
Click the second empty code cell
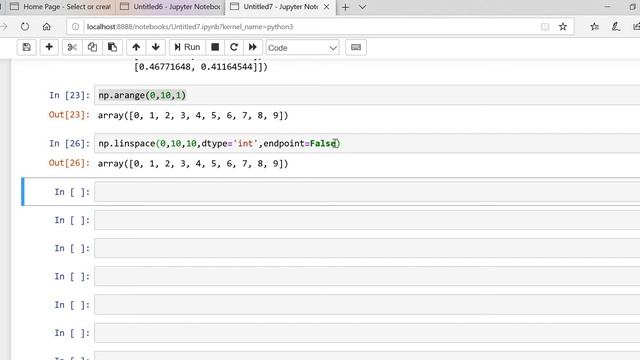point(367,220)
